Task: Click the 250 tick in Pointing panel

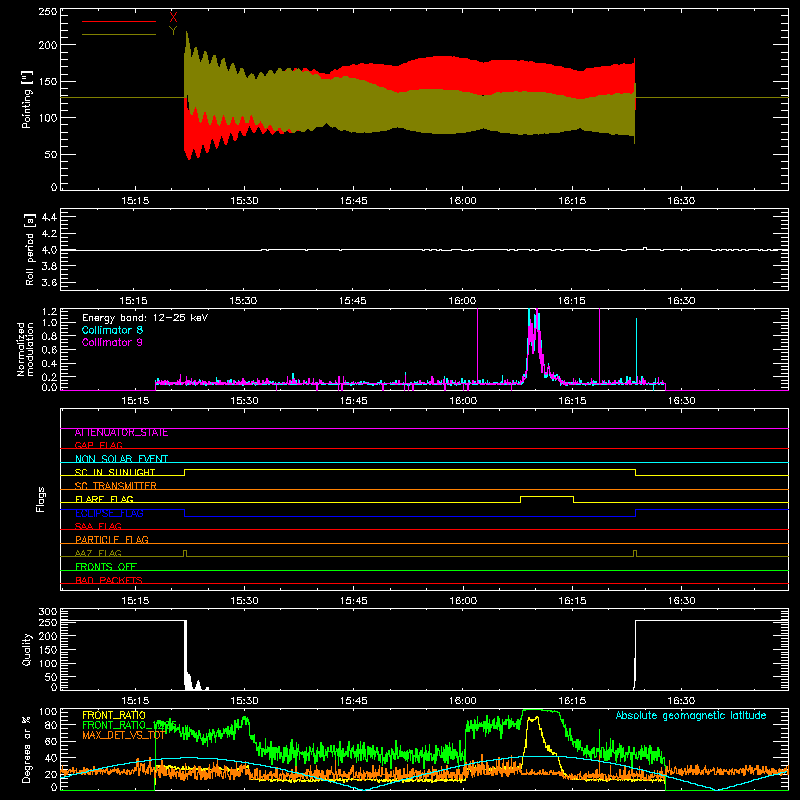Action: 48,11
